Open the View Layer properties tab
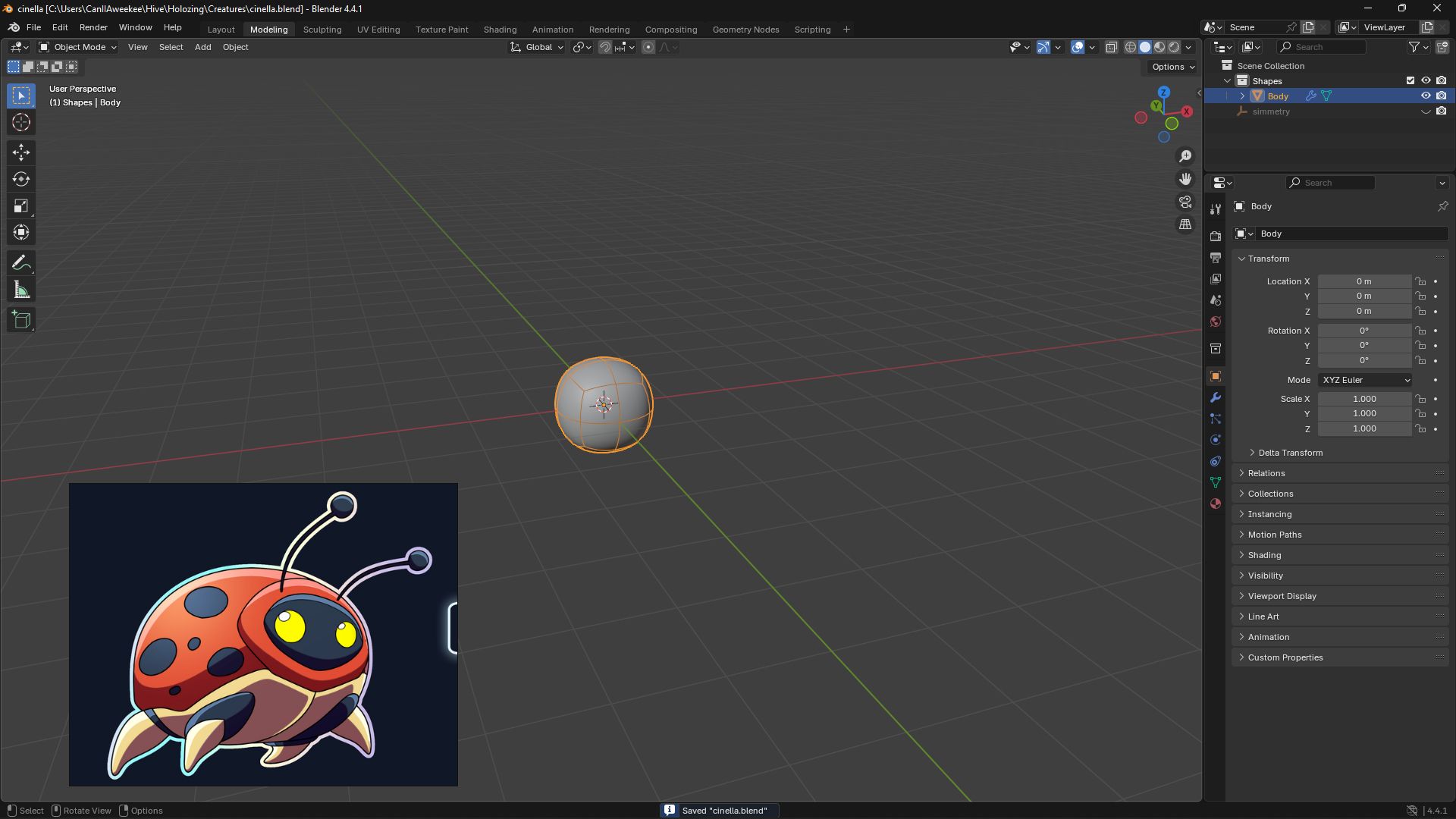The height and width of the screenshot is (819, 1456). [x=1216, y=279]
